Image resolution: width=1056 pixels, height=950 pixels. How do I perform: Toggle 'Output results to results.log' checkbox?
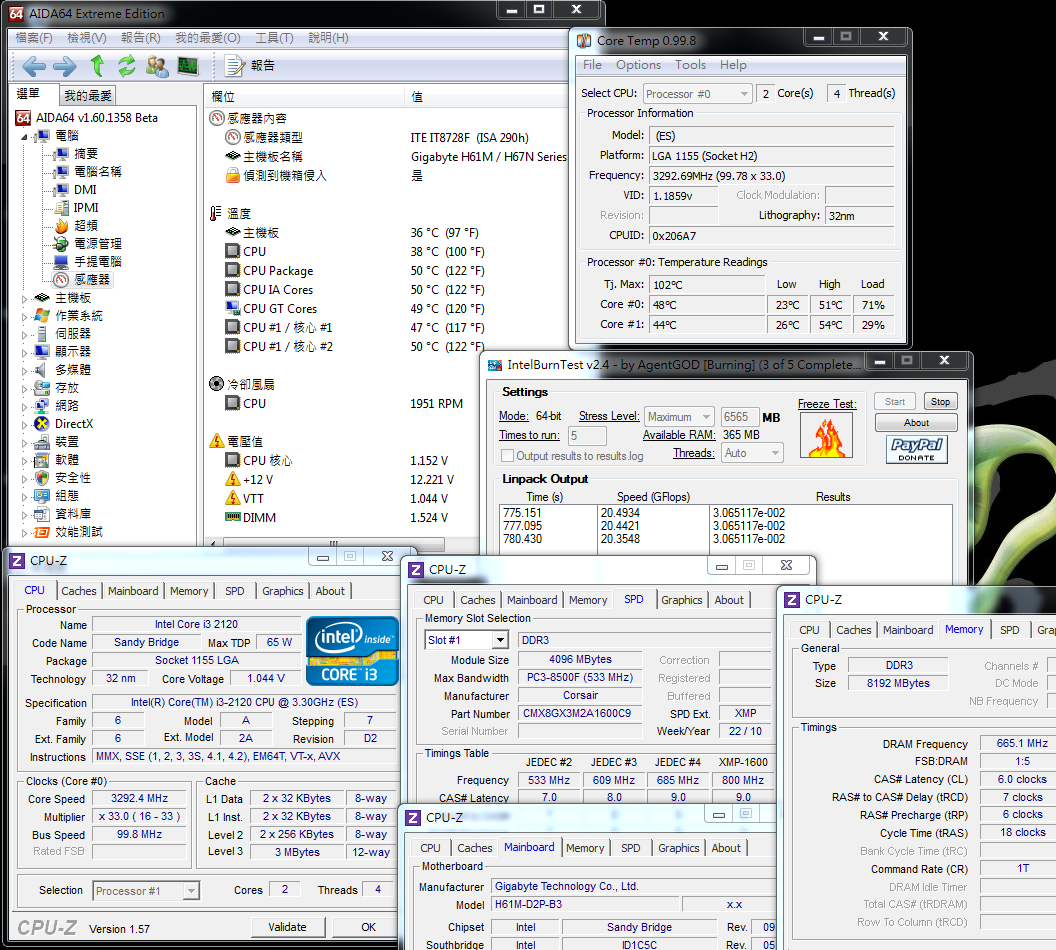[507, 456]
